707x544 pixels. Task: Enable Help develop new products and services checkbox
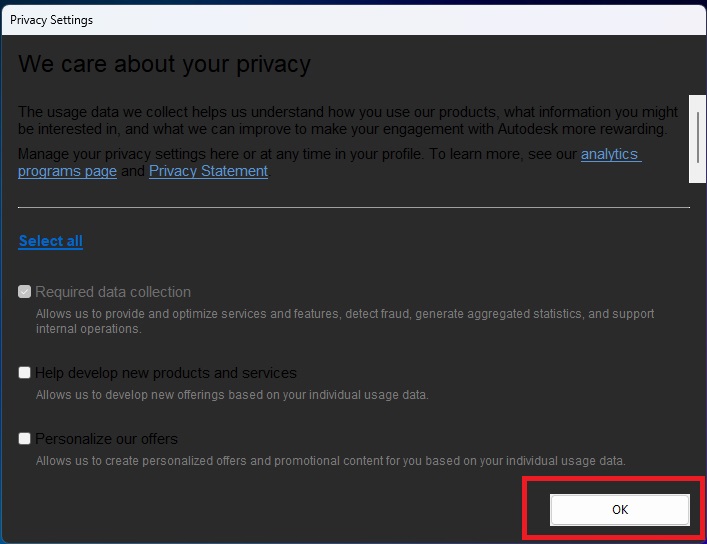[x=25, y=373]
